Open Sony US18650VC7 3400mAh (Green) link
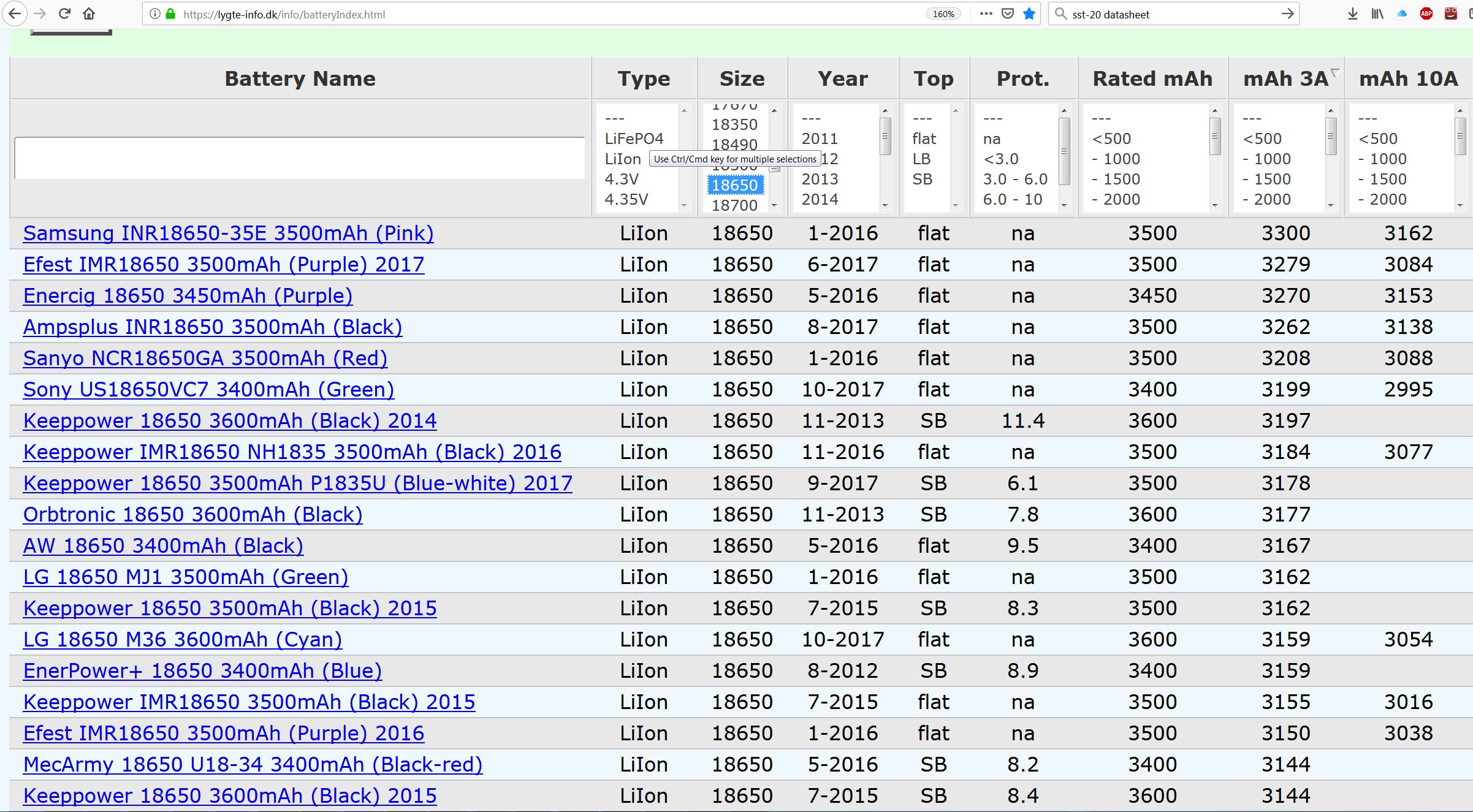Screen dimensions: 1473x812 tap(208, 390)
